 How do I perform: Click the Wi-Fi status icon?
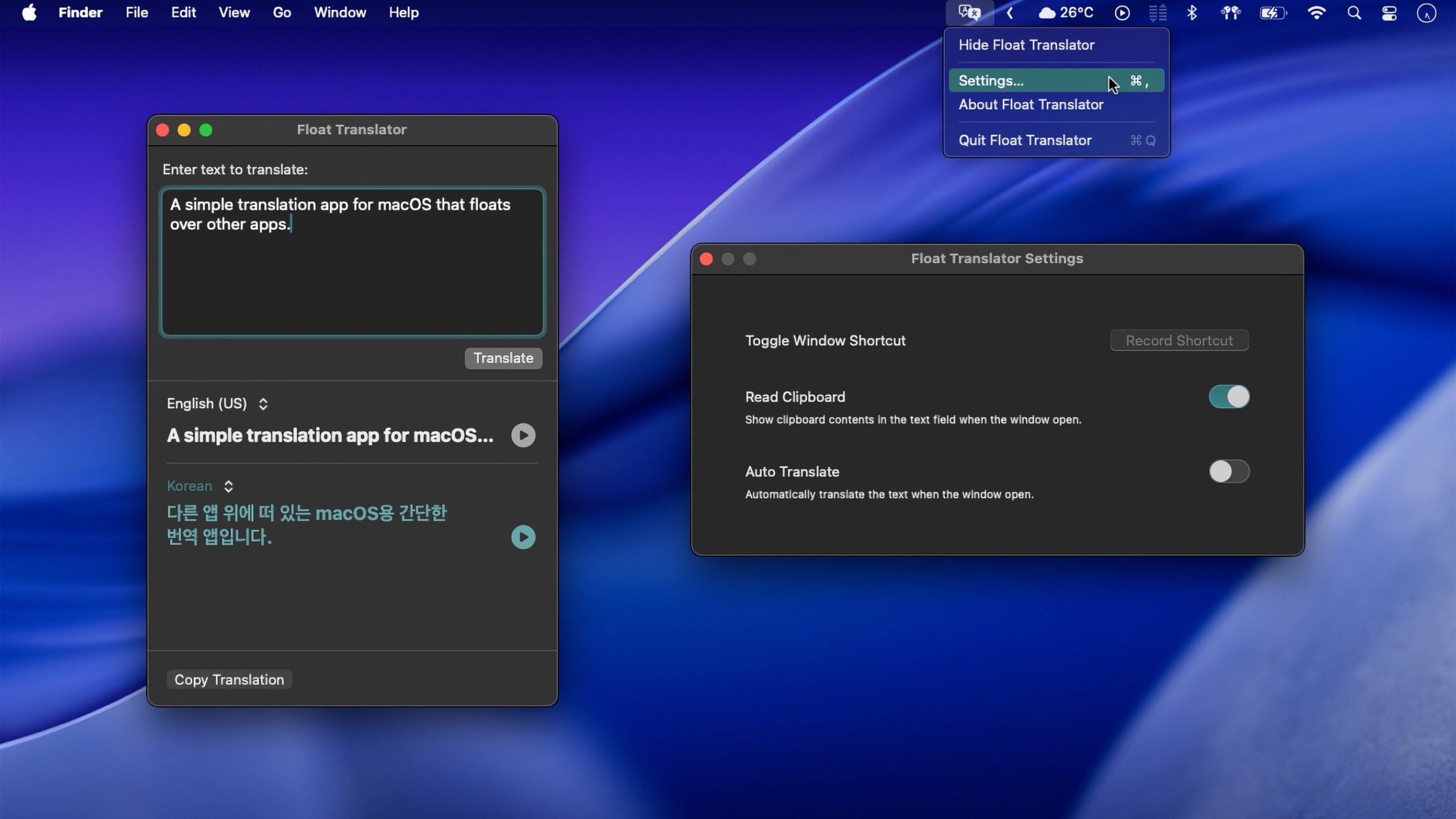(x=1316, y=13)
